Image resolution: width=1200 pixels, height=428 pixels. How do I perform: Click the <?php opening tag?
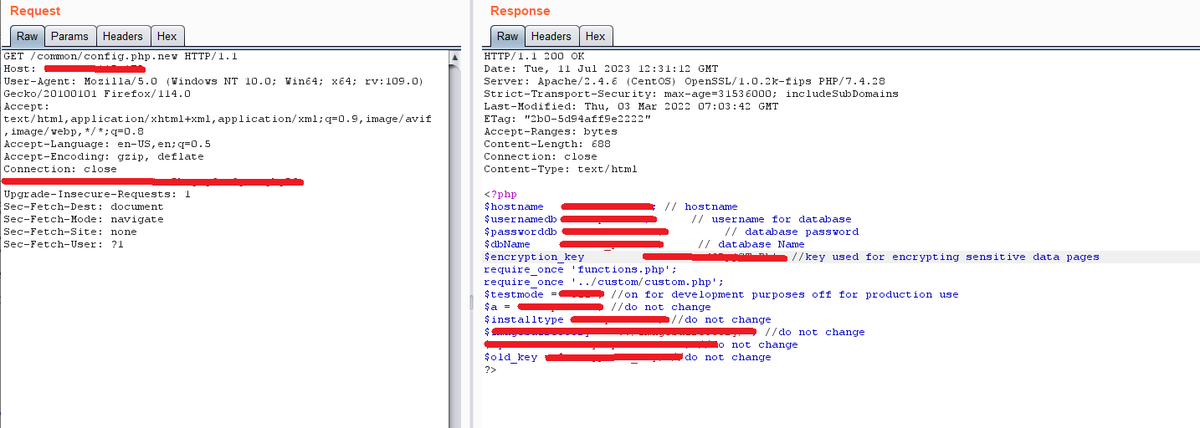point(500,194)
